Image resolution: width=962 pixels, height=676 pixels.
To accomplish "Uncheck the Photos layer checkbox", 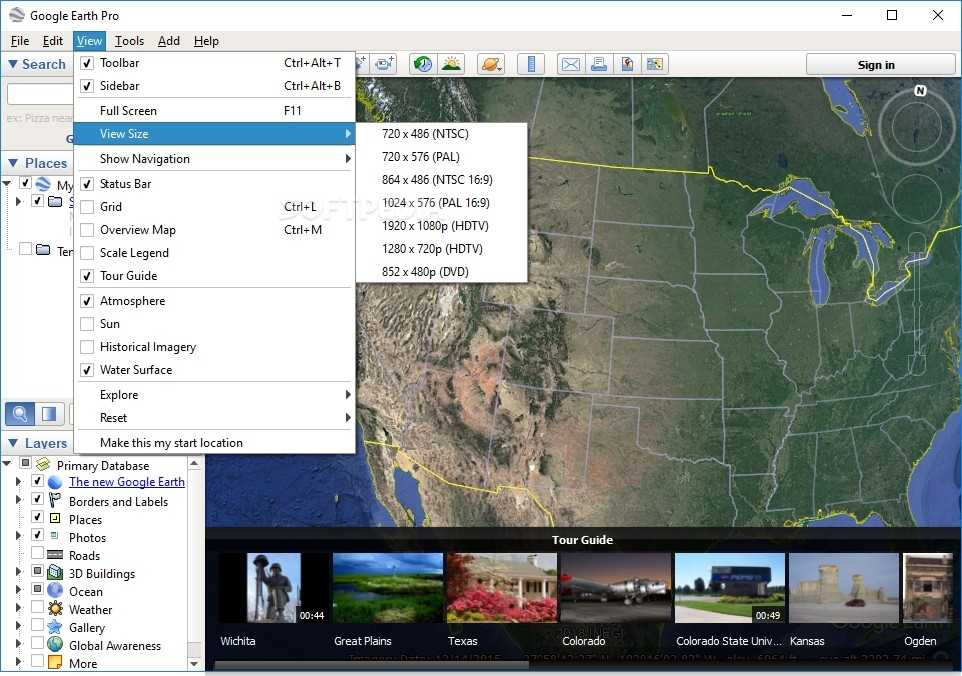I will pyautogui.click(x=37, y=535).
